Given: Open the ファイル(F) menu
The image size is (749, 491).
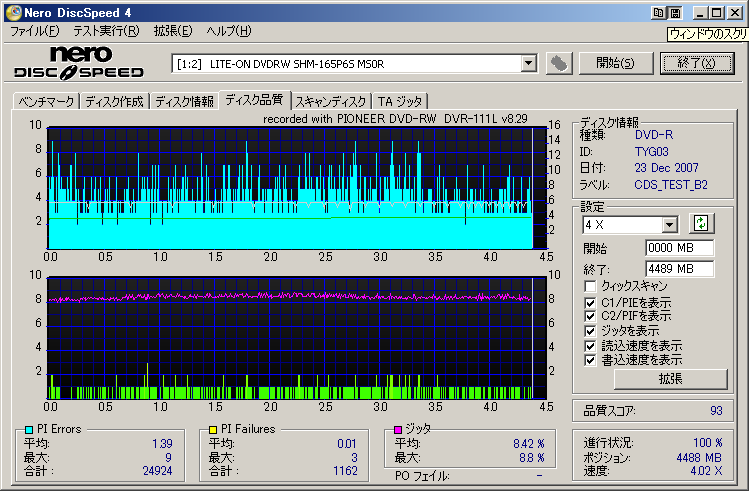Looking at the screenshot, I should (34, 32).
